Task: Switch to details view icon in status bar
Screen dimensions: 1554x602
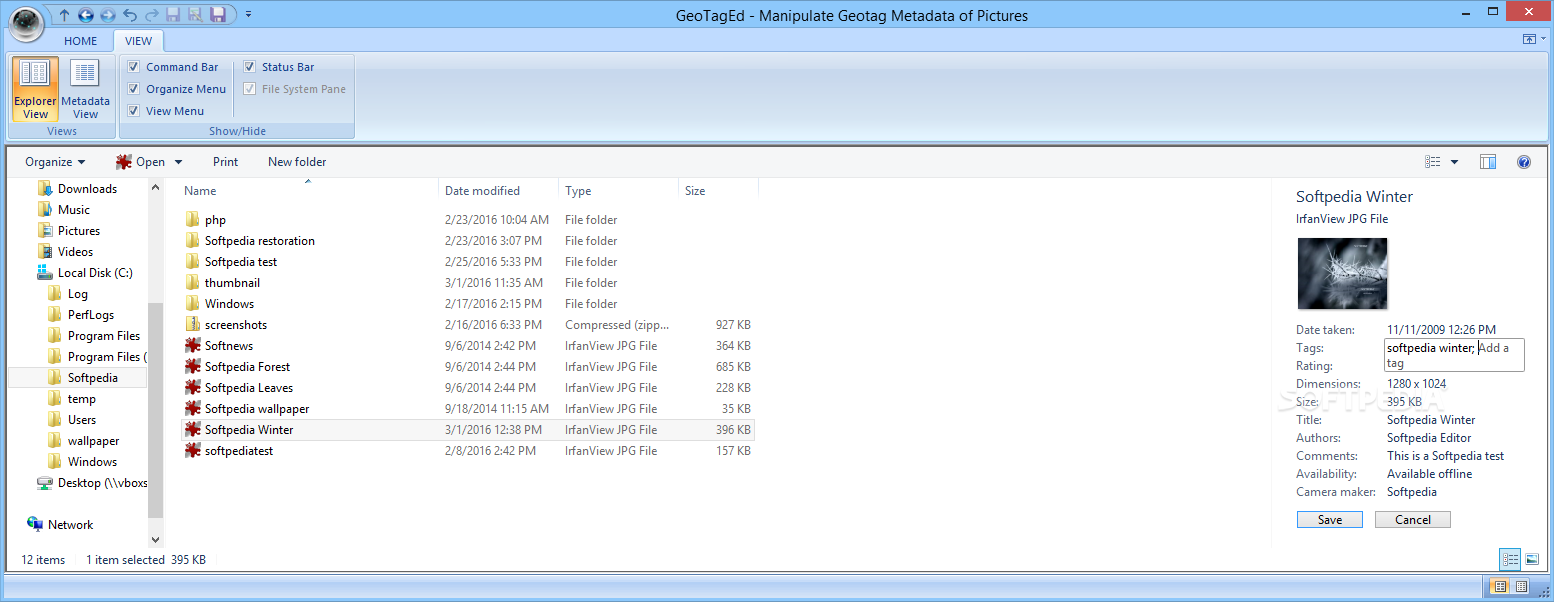Action: [x=1510, y=560]
